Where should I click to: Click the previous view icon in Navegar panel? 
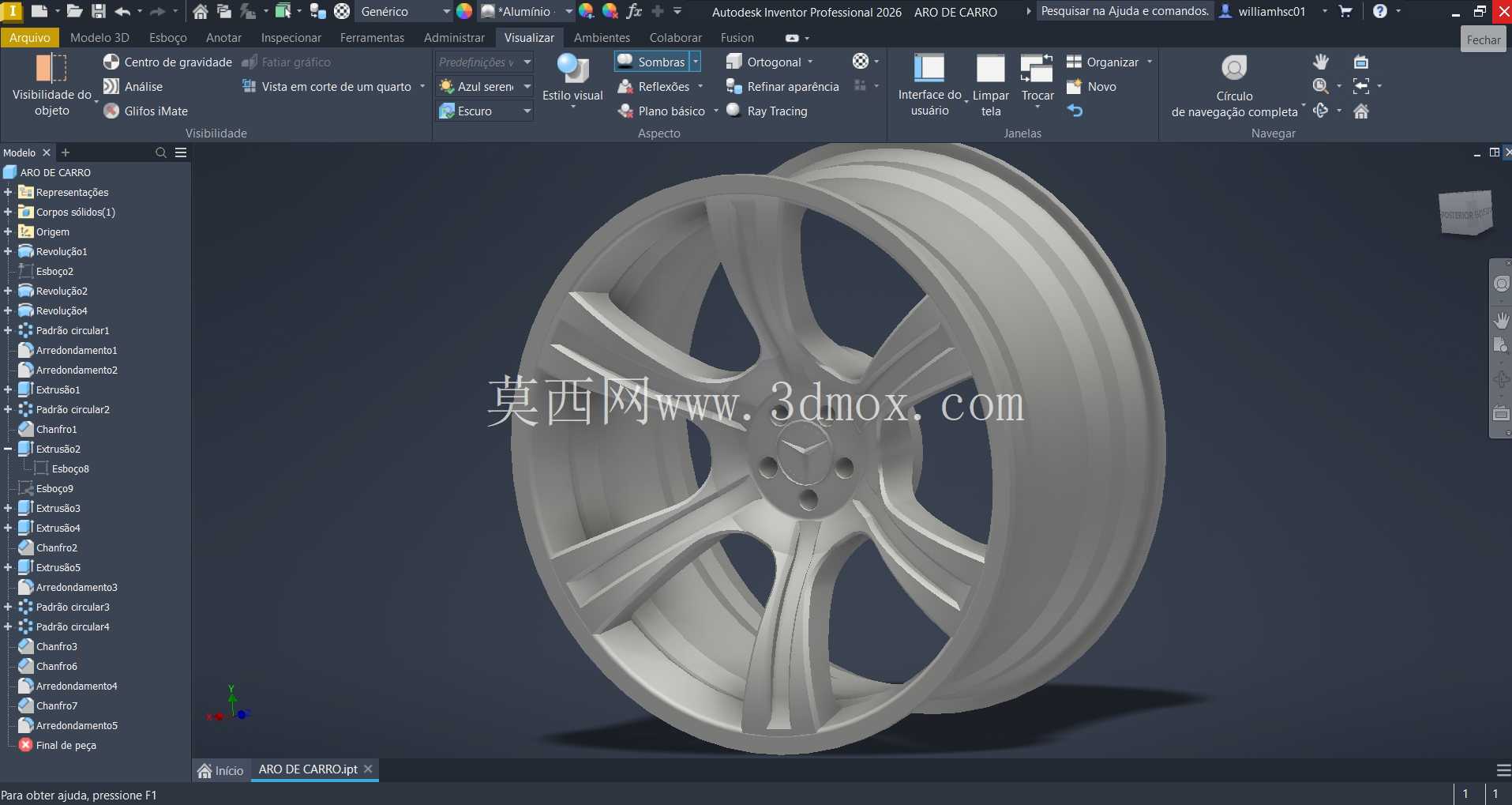[x=1361, y=86]
